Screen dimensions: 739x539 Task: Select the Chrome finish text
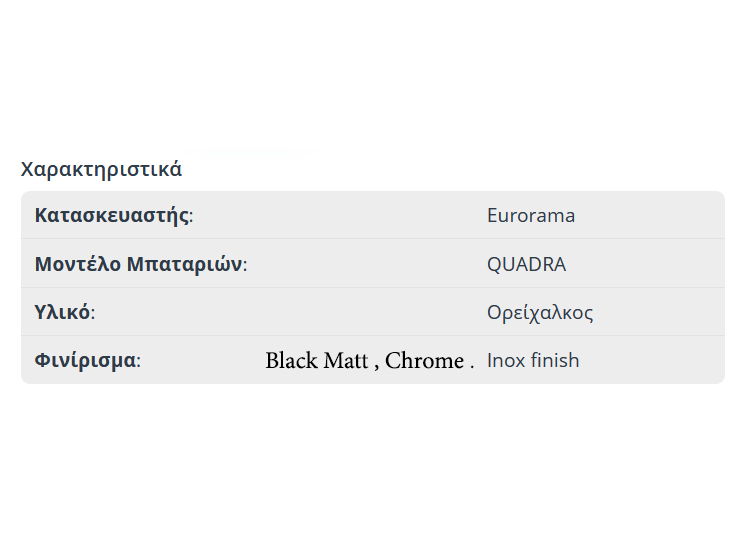point(424,361)
